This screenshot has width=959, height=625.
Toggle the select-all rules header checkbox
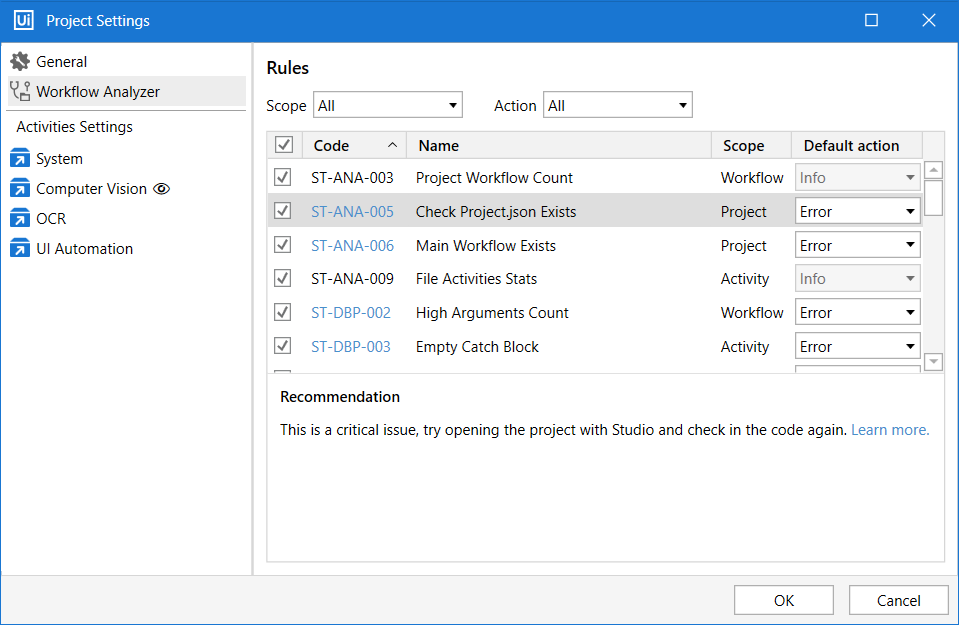(284, 146)
